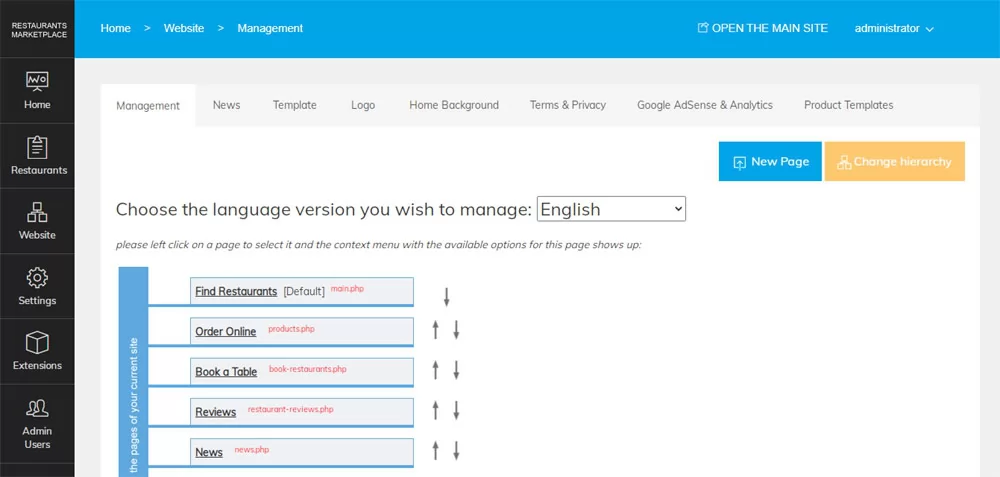Viewport: 1000px width, 477px height.
Task: Select the Order Online page
Action: [226, 332]
